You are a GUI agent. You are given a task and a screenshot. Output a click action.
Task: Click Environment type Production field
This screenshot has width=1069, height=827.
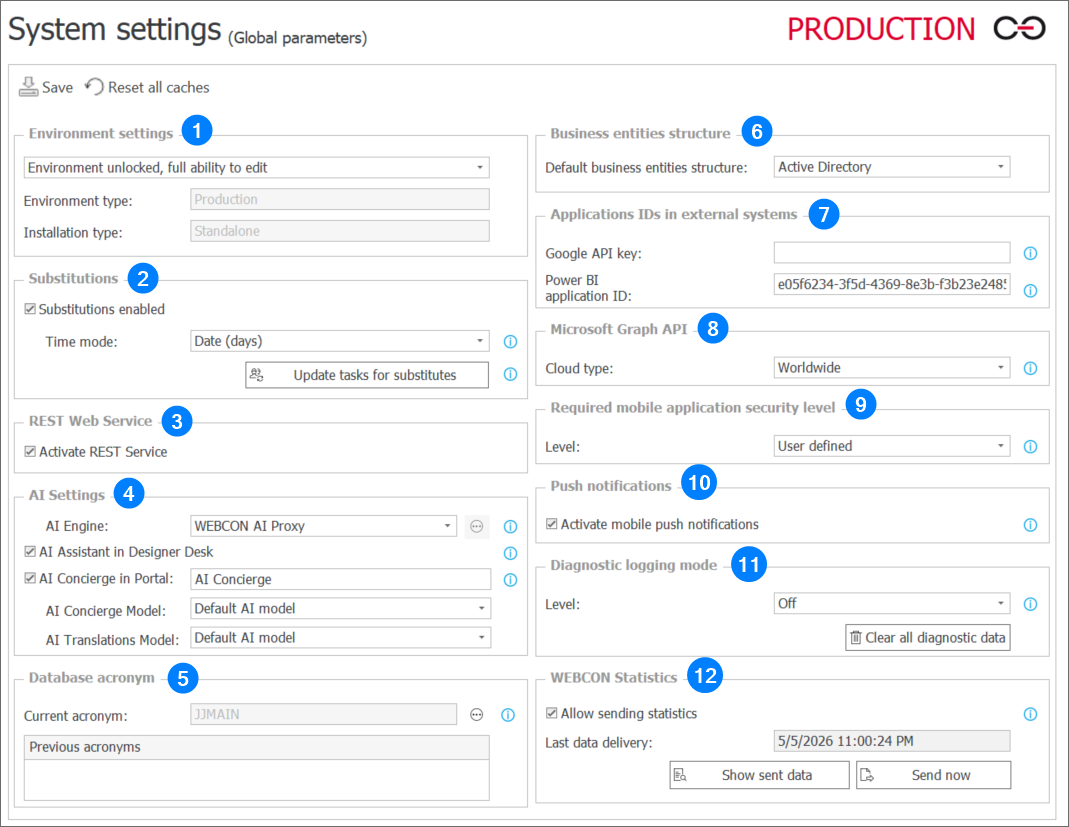(340, 199)
